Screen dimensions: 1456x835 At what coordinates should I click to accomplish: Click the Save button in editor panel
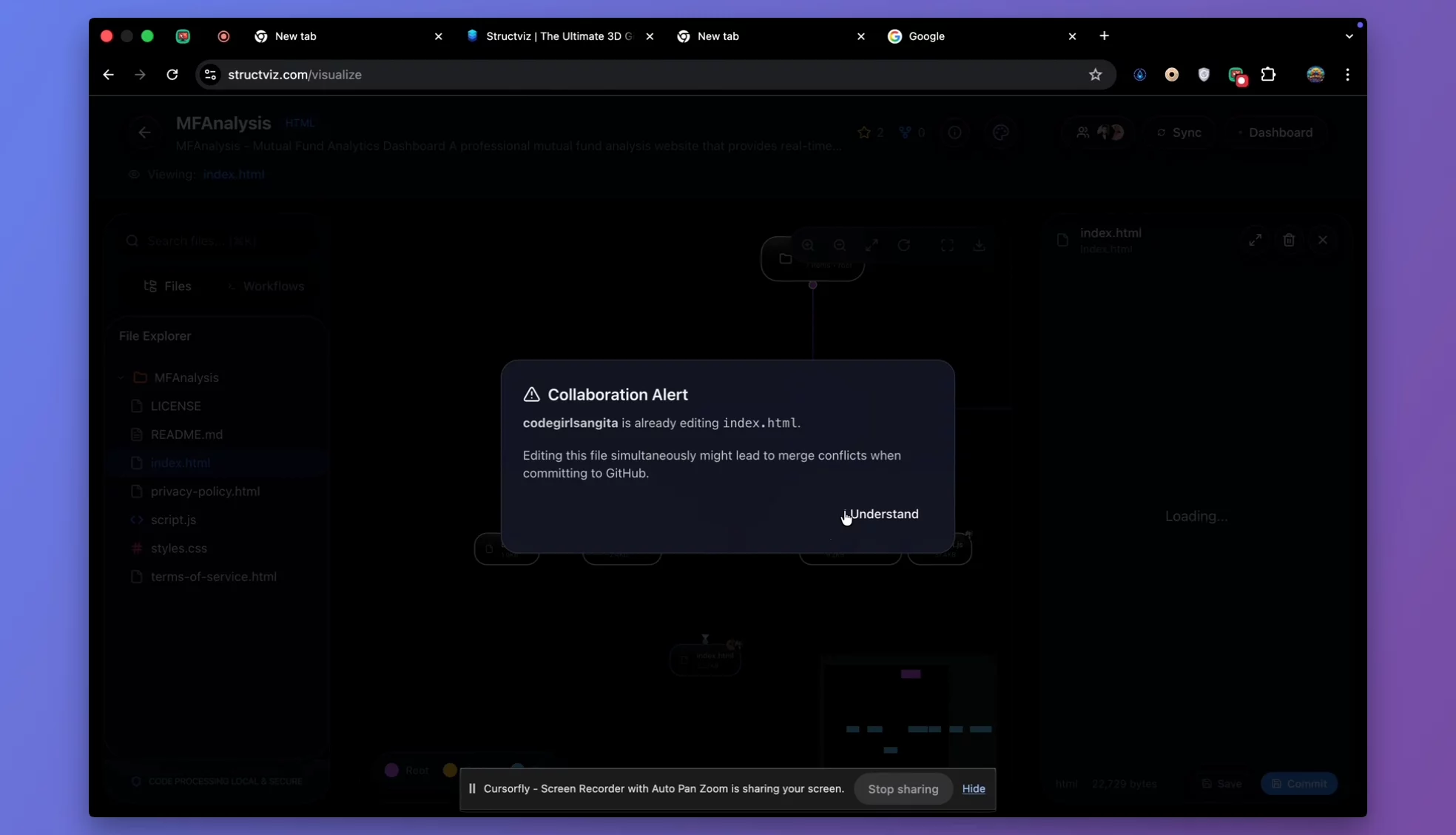coord(1221,784)
